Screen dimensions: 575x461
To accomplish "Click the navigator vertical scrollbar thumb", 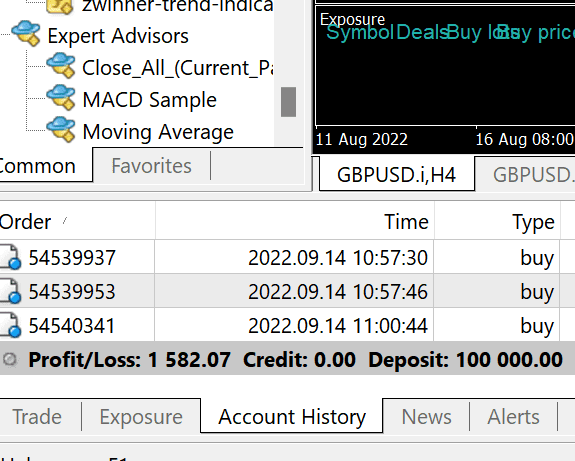I will [x=288, y=102].
